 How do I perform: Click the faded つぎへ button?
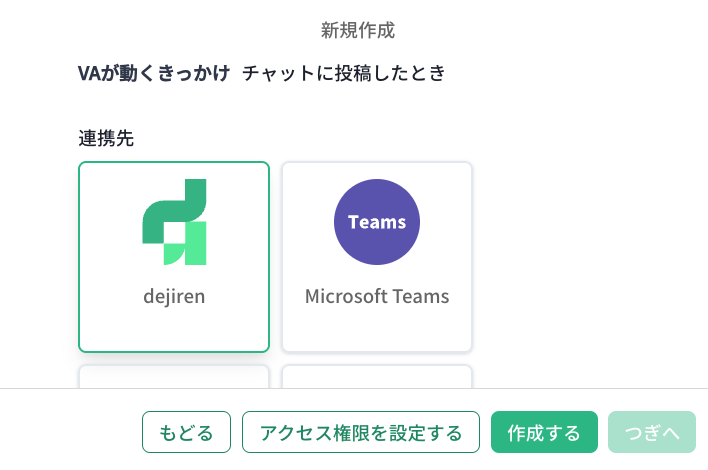click(652, 432)
